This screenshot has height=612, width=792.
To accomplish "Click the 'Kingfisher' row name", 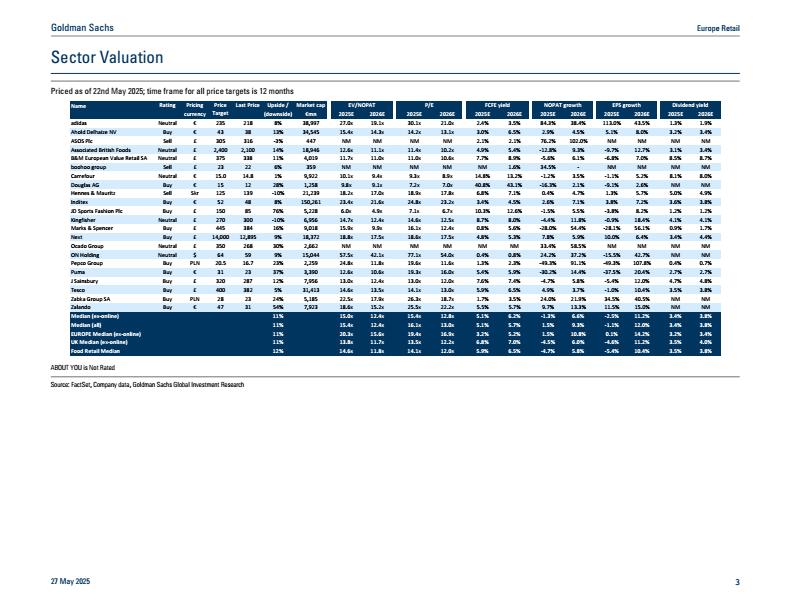I will pyautogui.click(x=83, y=220).
